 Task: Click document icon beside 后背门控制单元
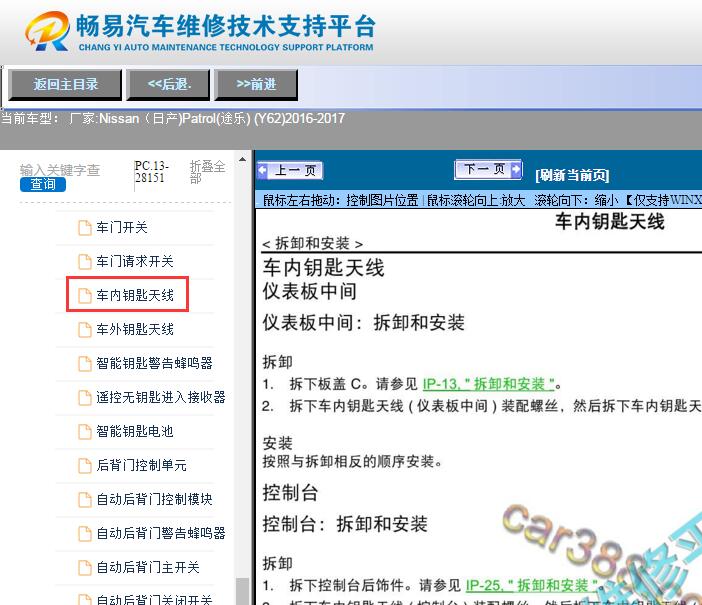(85, 466)
